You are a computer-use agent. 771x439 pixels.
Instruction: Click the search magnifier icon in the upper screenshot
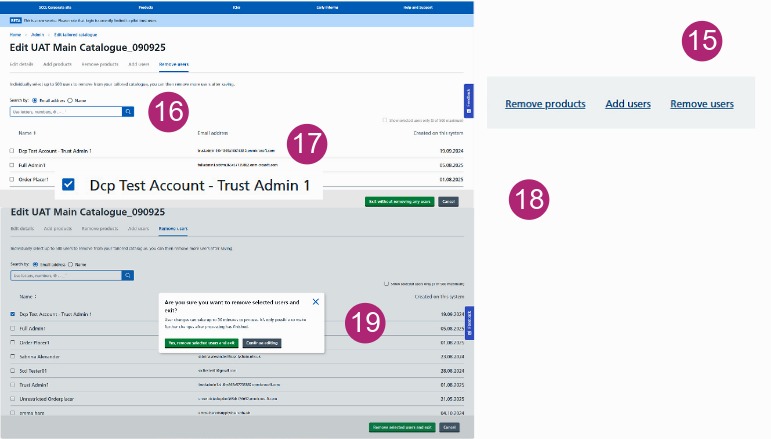coord(128,112)
